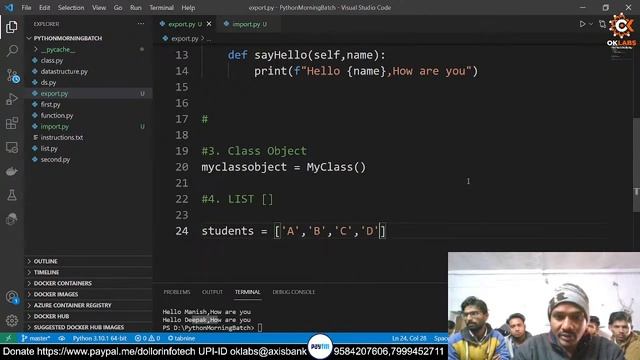Open Explorer more actions ellipsis
Screen dimensions: 640x360
[141, 24]
